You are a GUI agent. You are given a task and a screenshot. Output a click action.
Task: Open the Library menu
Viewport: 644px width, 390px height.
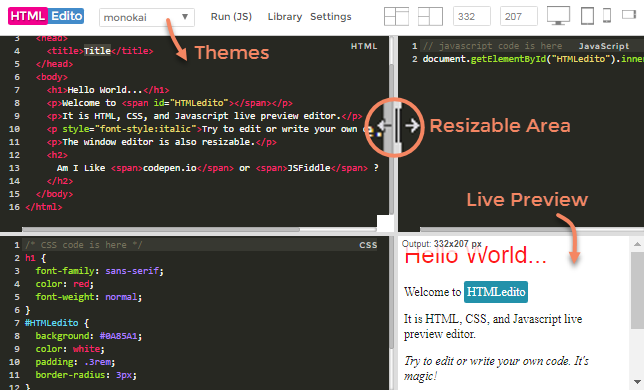click(285, 16)
